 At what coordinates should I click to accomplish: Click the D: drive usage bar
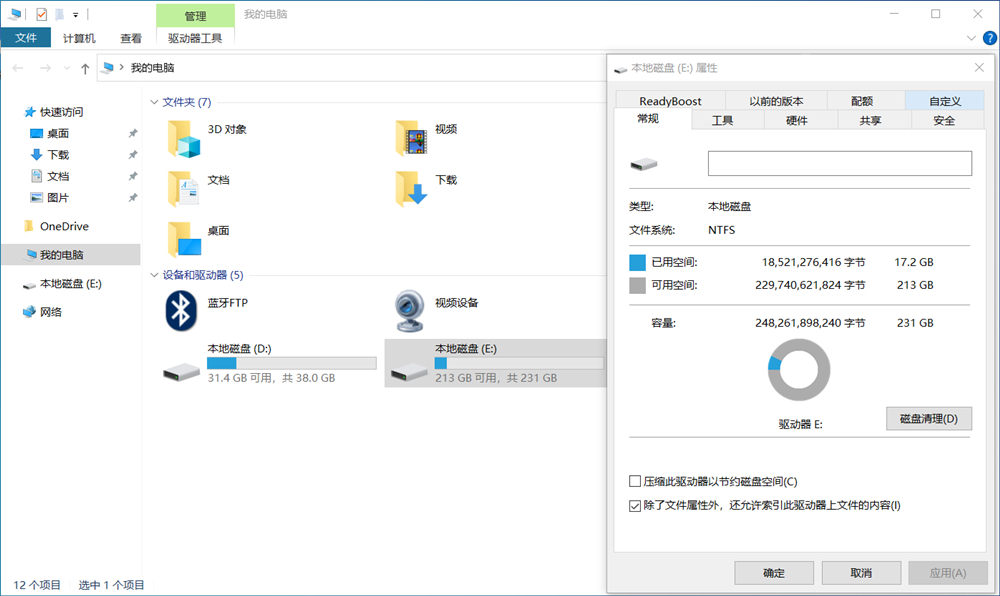click(291, 363)
